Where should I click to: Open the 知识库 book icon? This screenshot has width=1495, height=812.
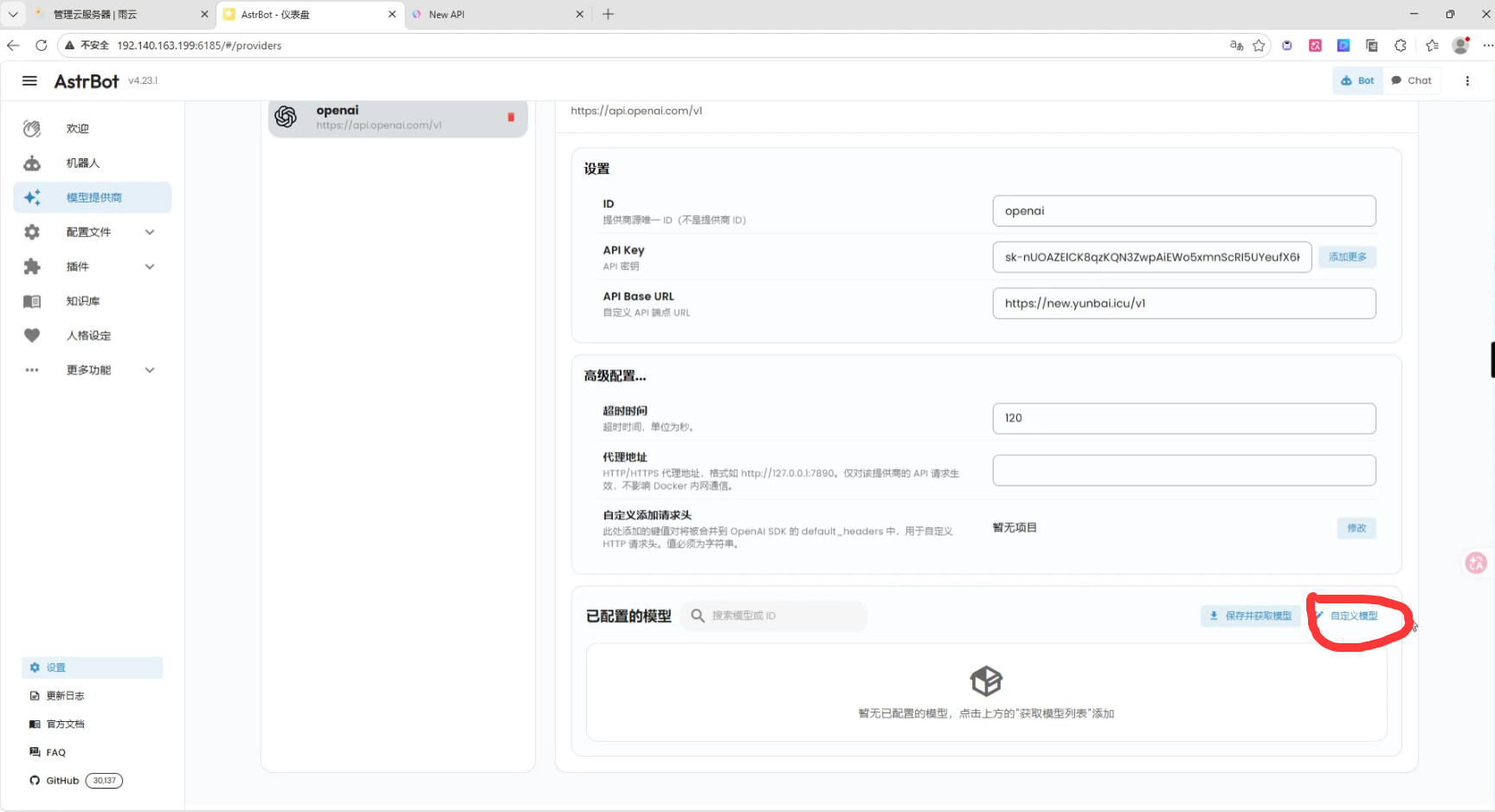[32, 301]
